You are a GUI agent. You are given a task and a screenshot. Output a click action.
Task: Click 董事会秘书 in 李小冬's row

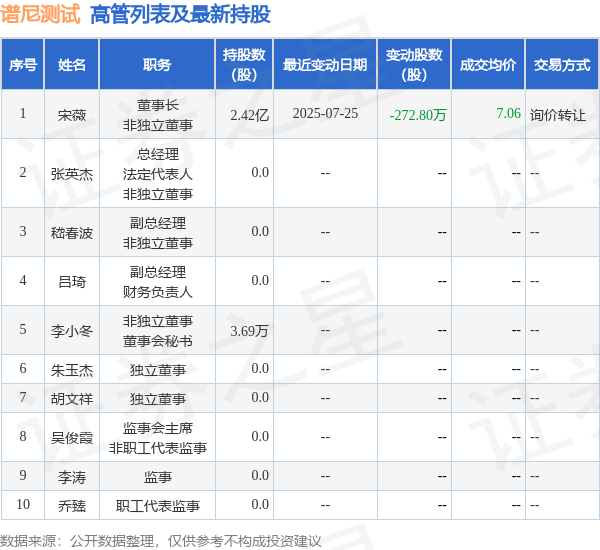click(x=158, y=341)
